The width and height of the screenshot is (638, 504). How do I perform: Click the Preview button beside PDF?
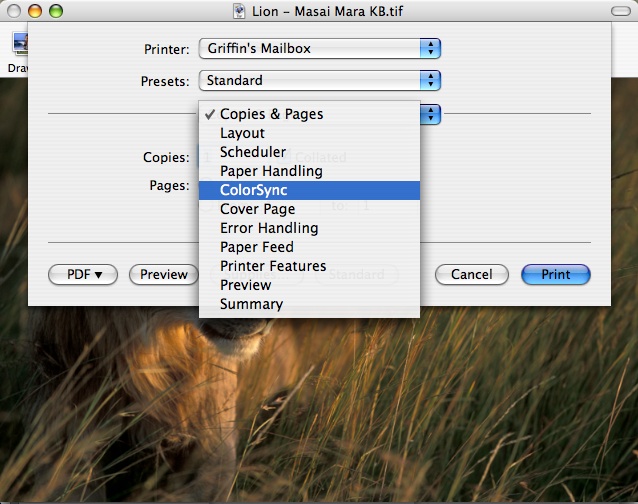tap(163, 274)
